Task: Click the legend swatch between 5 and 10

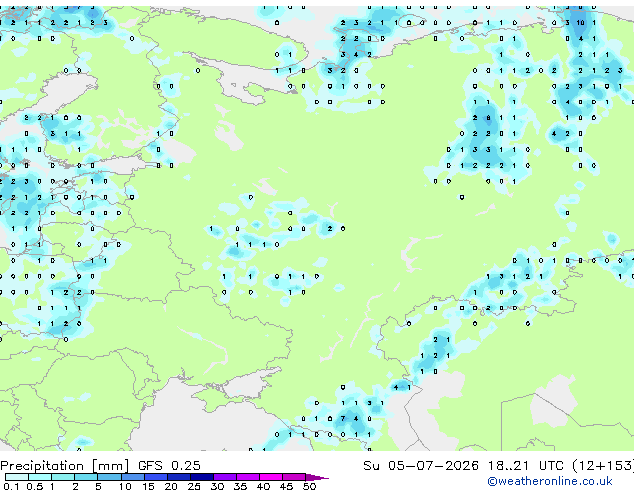Action: tap(109, 477)
